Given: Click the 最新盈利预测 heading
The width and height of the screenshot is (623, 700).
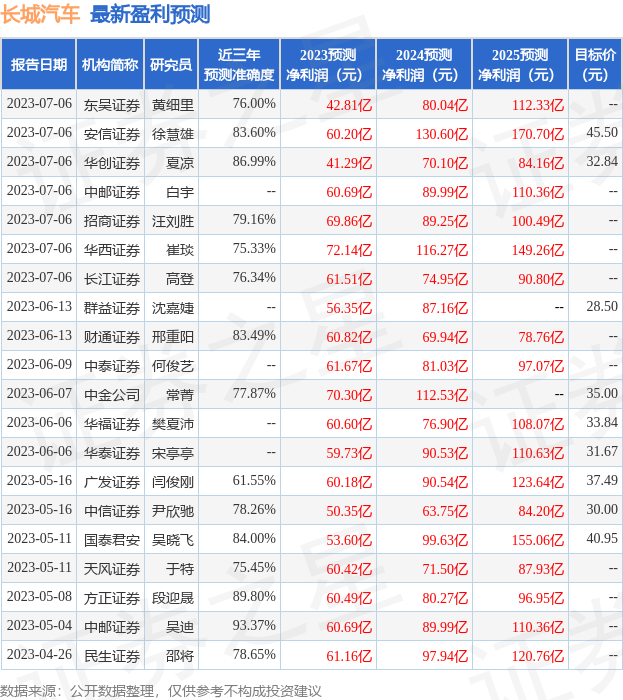Looking at the screenshot, I should click(150, 15).
